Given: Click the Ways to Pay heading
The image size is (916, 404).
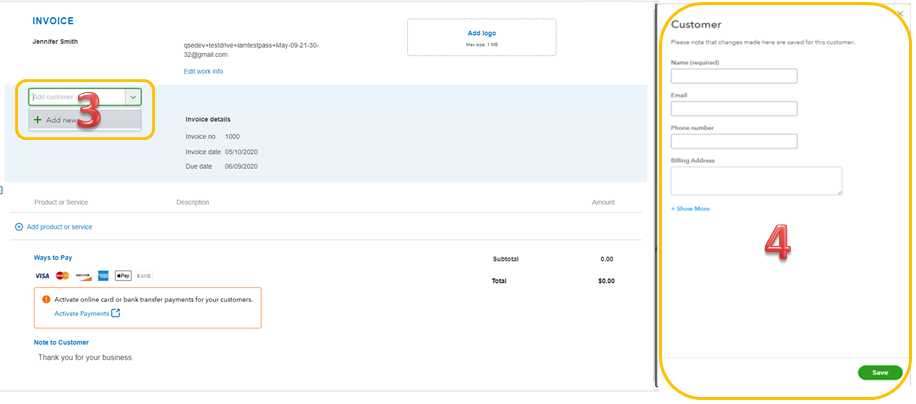Looking at the screenshot, I should [x=53, y=257].
